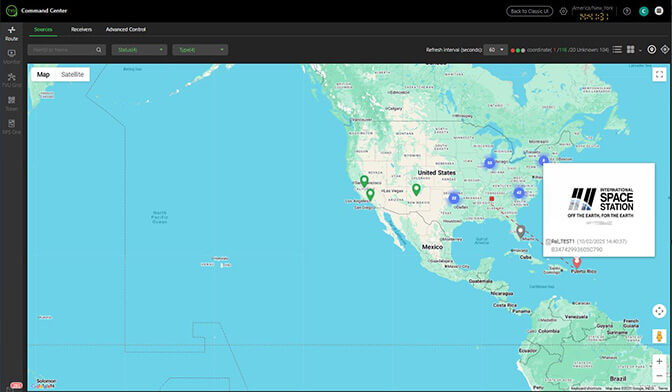Open the TVU Grid sidebar item
Screen dimensions: 672x392
click(12, 80)
